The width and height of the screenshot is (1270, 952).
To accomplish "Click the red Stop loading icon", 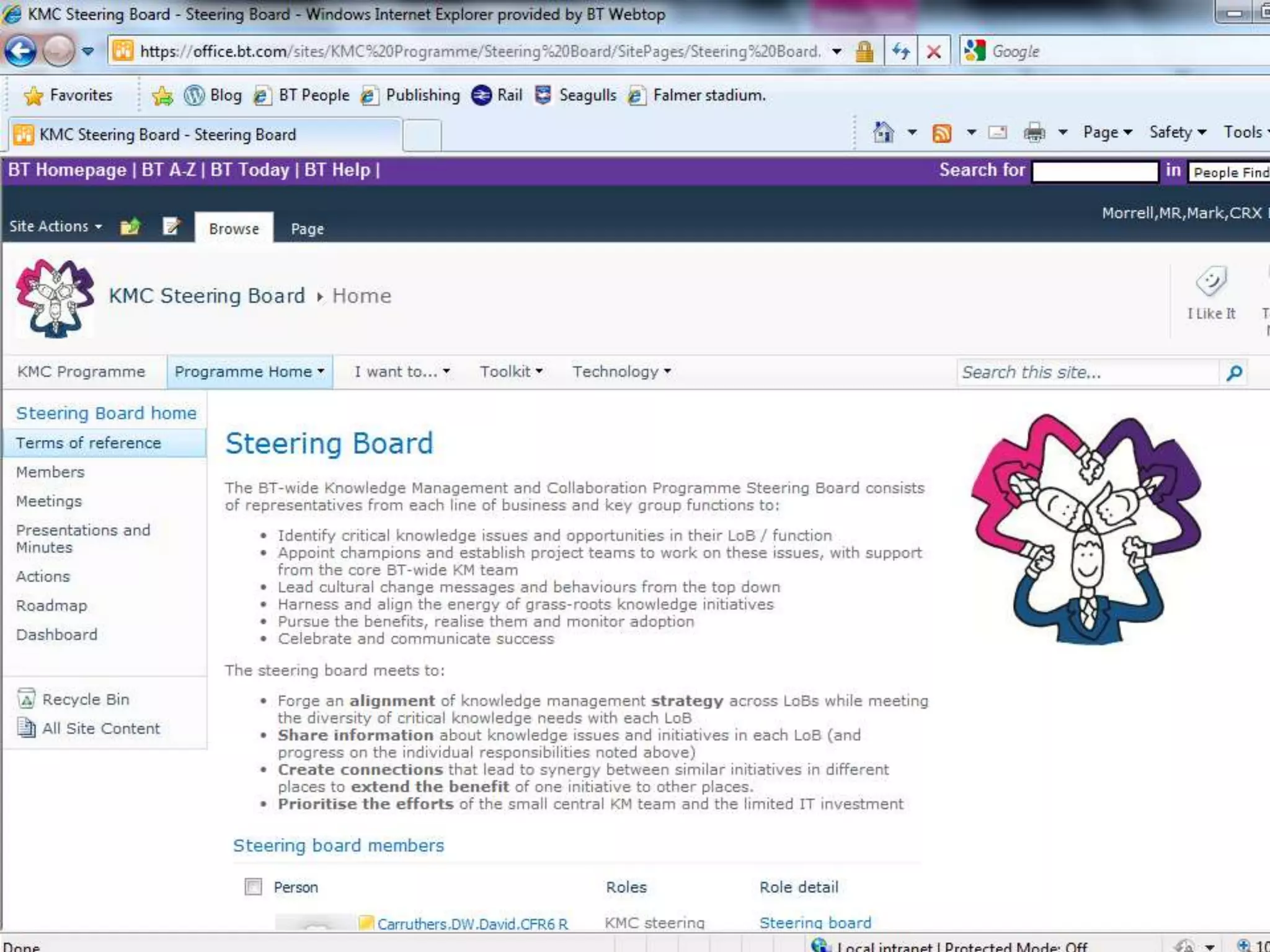I will [933, 51].
